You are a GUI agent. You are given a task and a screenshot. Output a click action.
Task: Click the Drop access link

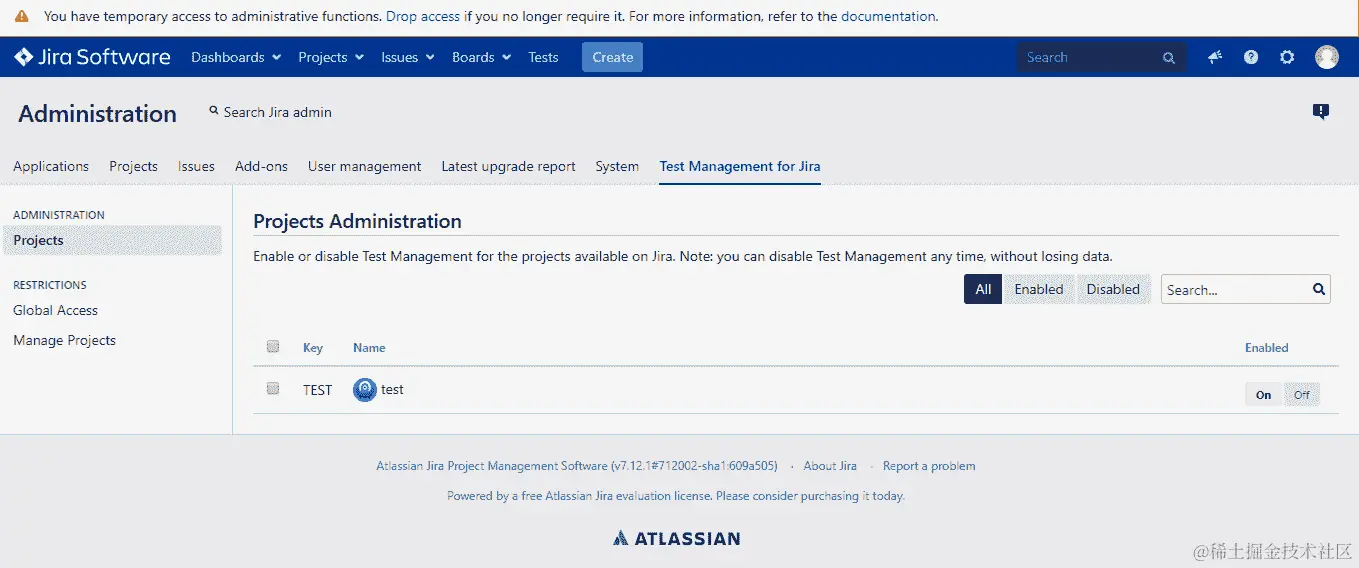[423, 17]
